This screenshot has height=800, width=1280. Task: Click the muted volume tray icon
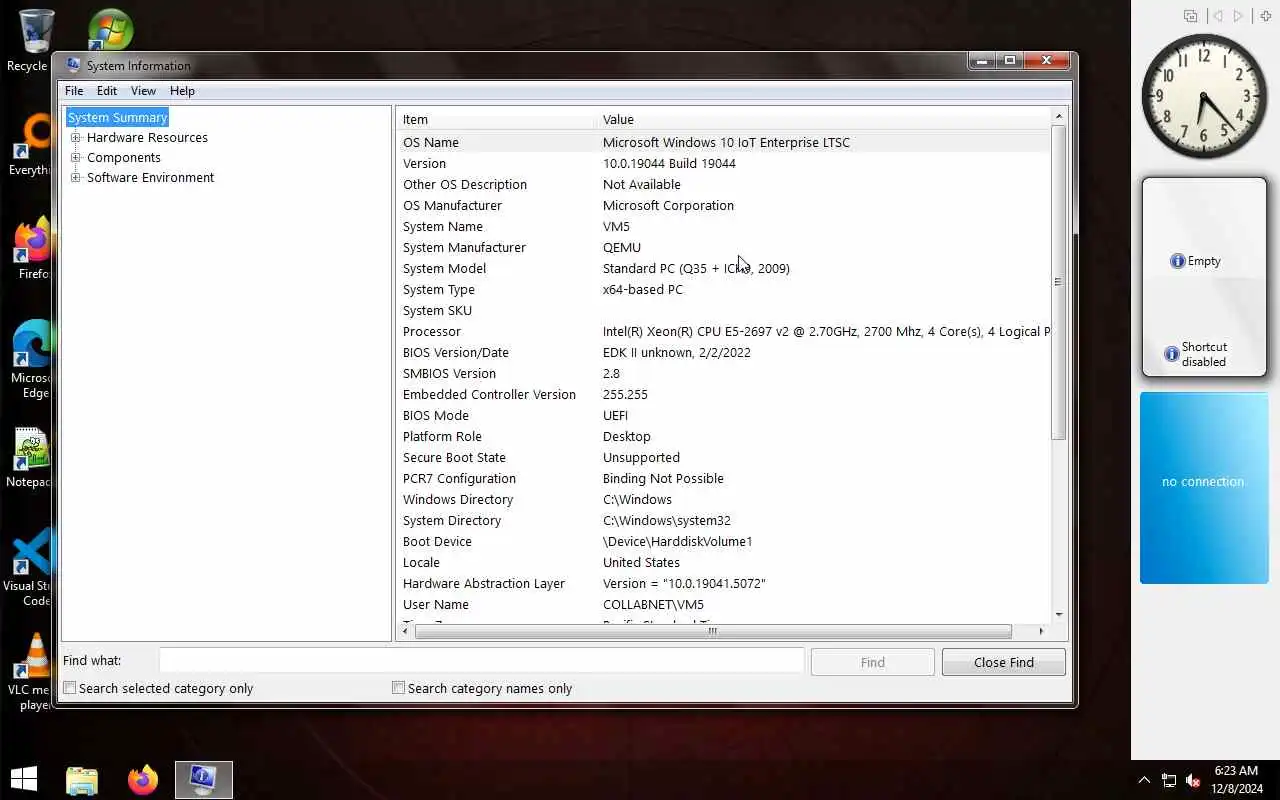coord(1193,780)
